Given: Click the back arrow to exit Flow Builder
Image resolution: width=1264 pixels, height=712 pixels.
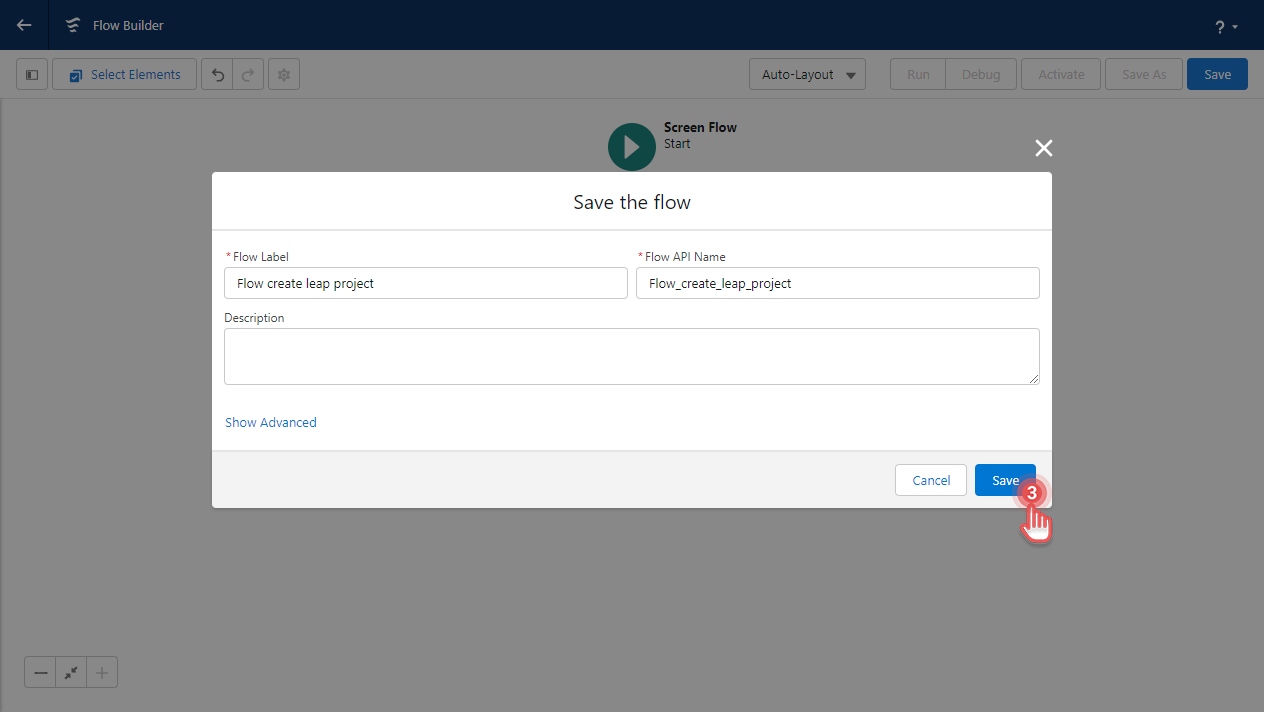Looking at the screenshot, I should click(22, 25).
